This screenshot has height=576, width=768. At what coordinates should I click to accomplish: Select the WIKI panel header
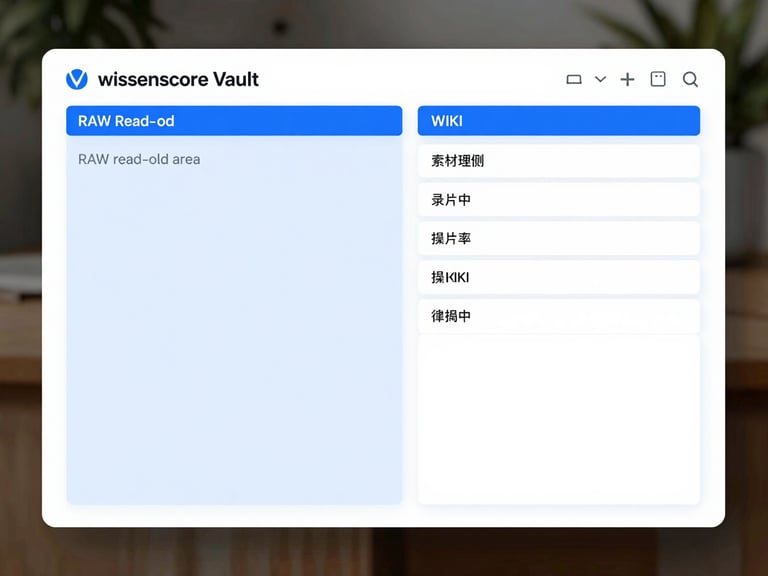tap(559, 120)
